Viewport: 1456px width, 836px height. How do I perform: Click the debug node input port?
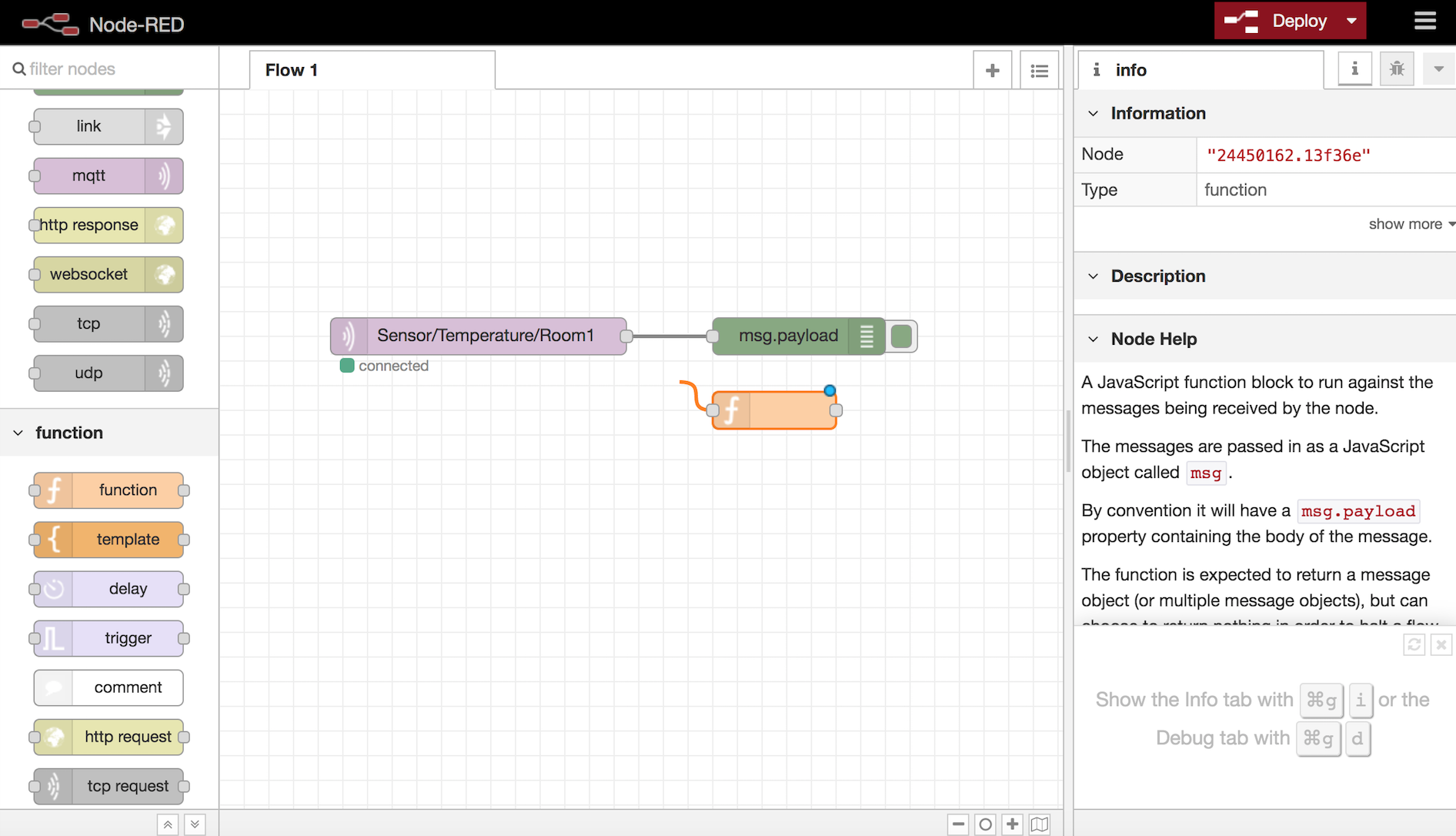click(x=713, y=336)
